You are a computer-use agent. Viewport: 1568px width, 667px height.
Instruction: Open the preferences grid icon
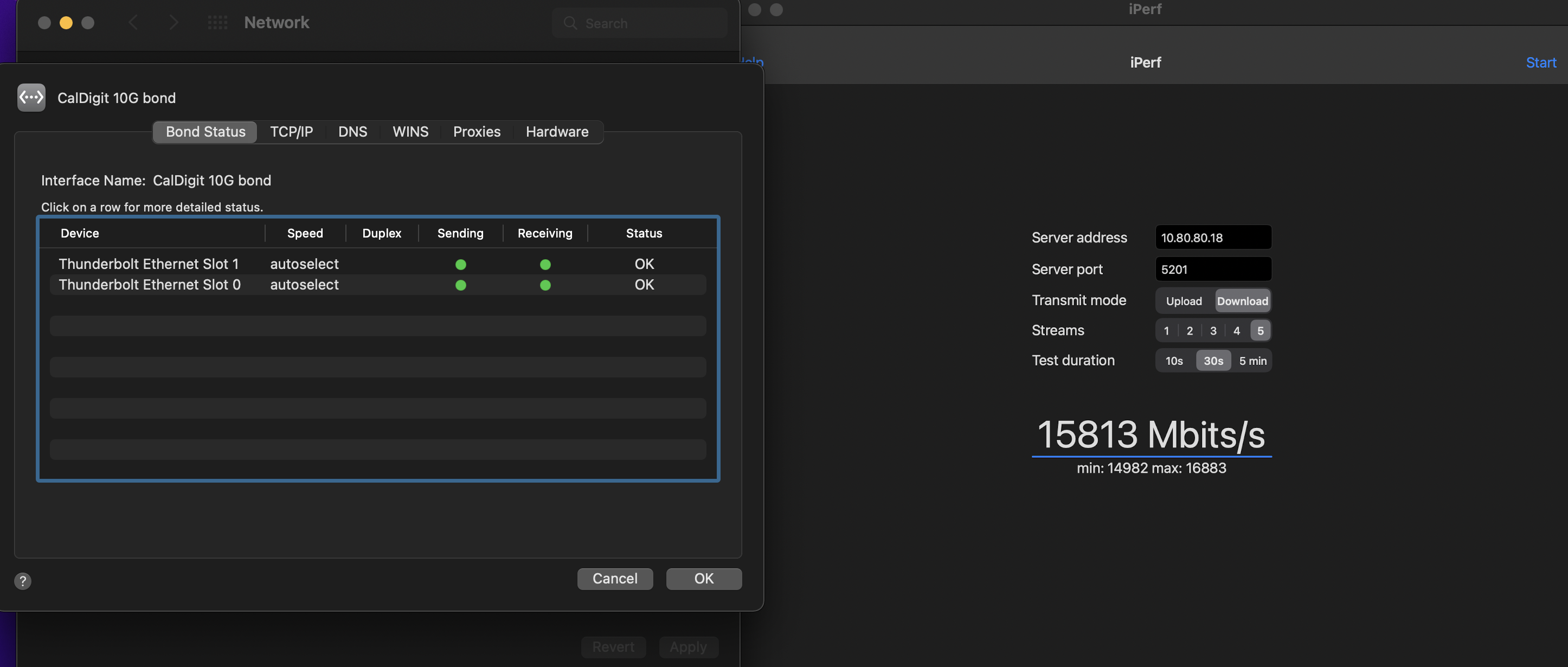(217, 23)
